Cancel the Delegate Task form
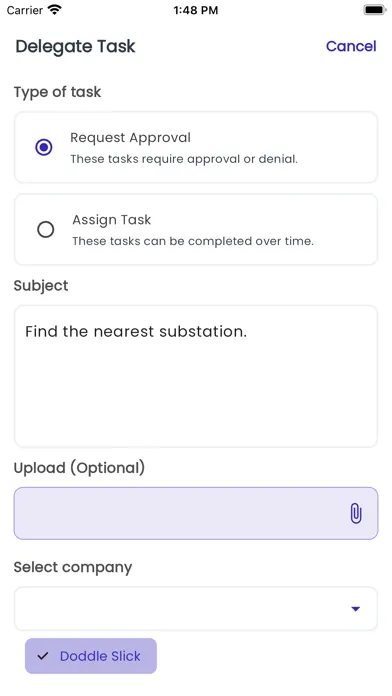392x696 pixels. coord(351,46)
